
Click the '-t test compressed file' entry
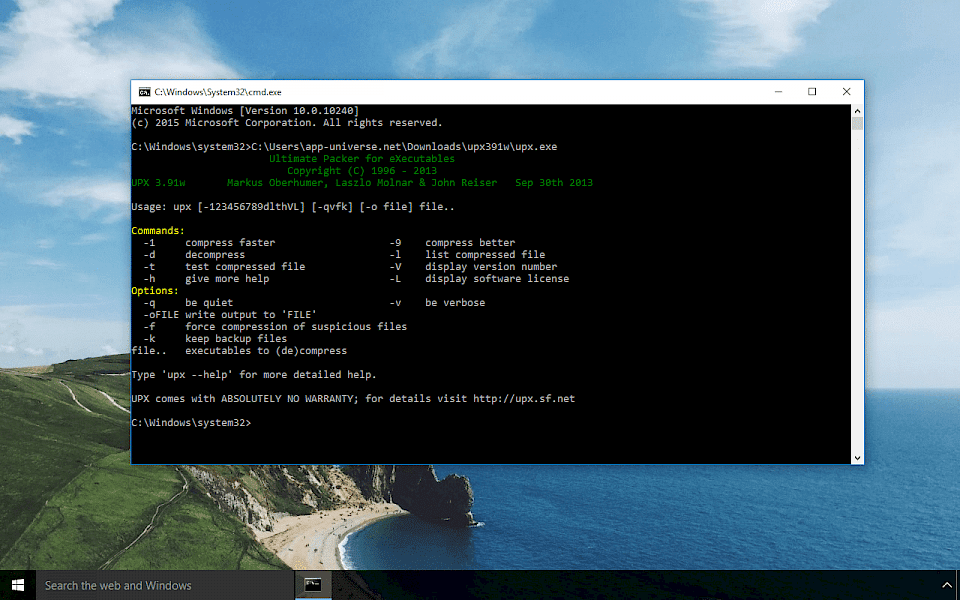point(224,266)
